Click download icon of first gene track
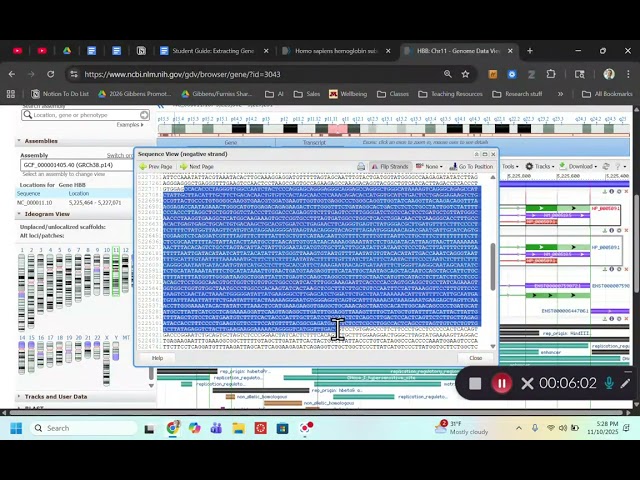 [604, 191]
